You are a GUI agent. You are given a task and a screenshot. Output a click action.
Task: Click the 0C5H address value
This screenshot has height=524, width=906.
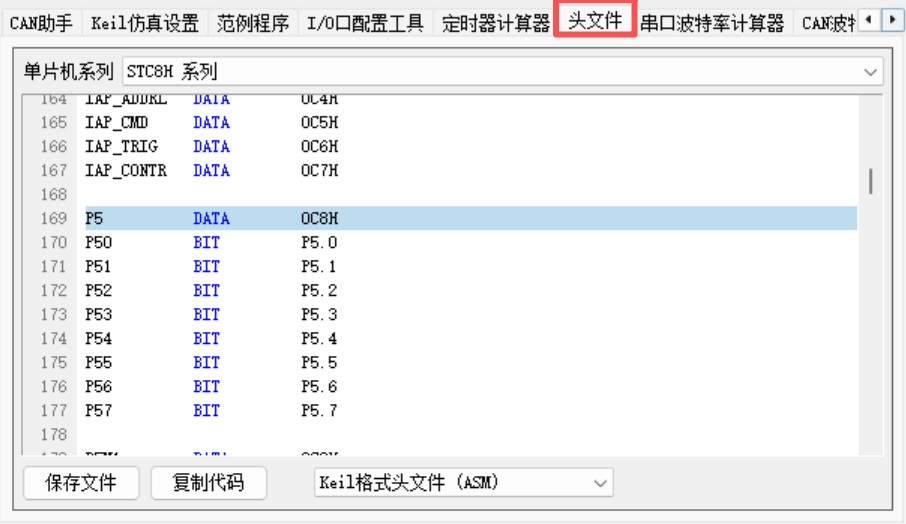(x=320, y=122)
